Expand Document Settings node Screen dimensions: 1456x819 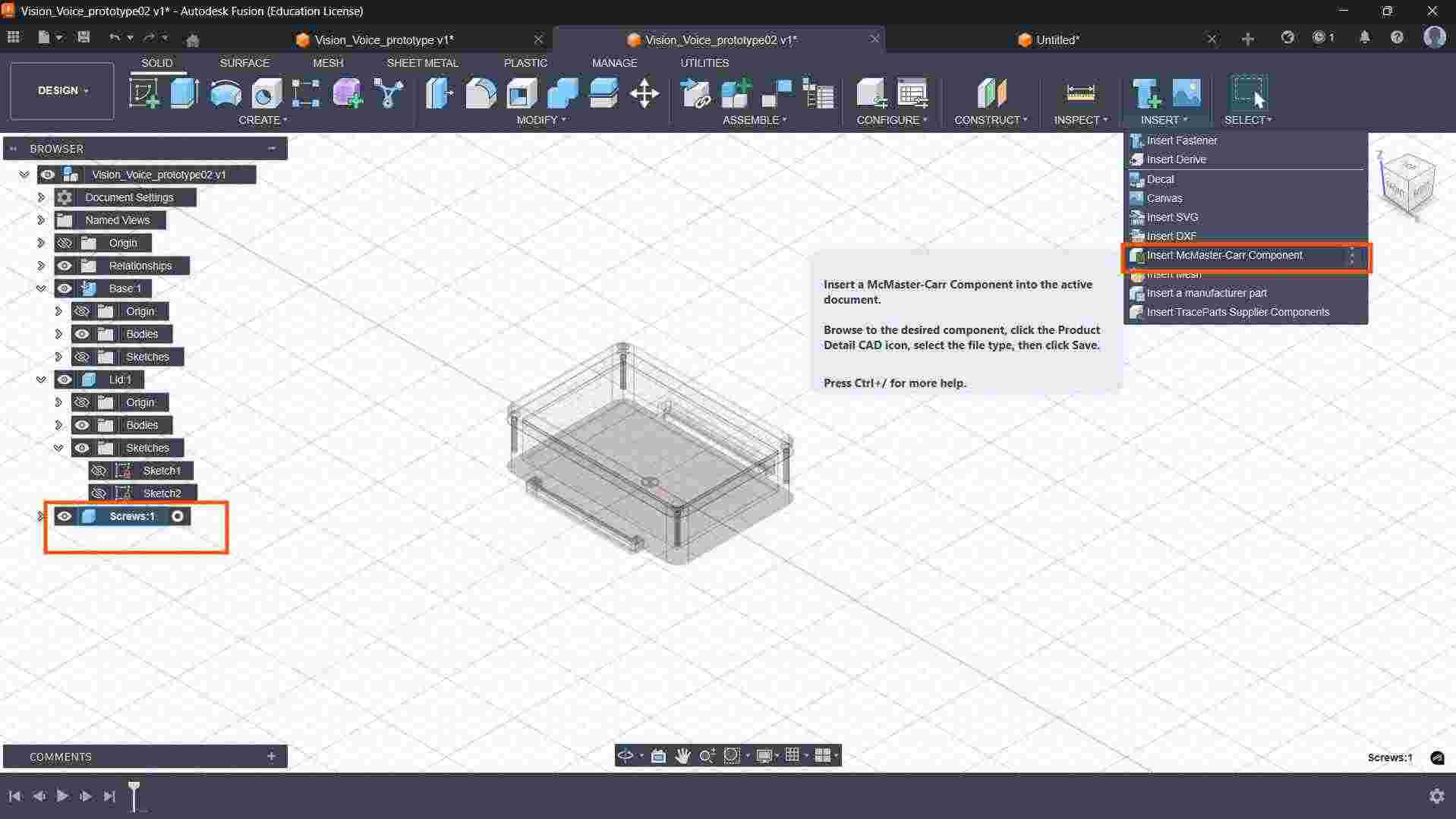point(41,197)
